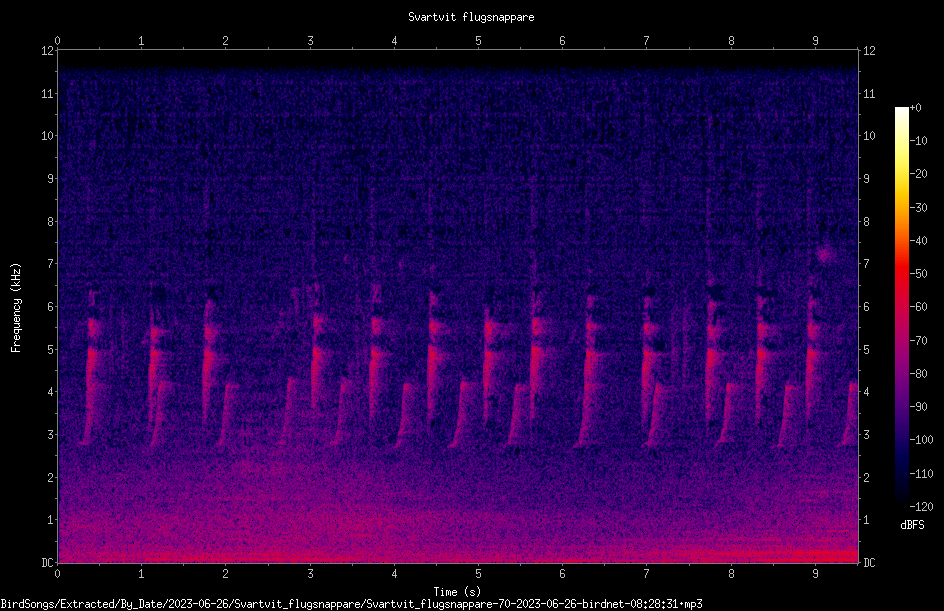Click the file path text ending in '08:28:31.mp3'
The image size is (944, 611).
[x=351, y=604]
